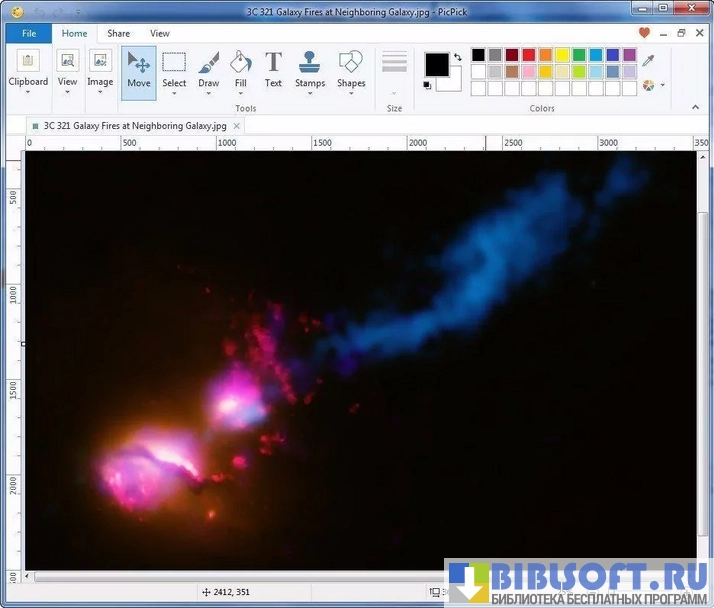Choose the rectangular Select tool

tap(174, 71)
